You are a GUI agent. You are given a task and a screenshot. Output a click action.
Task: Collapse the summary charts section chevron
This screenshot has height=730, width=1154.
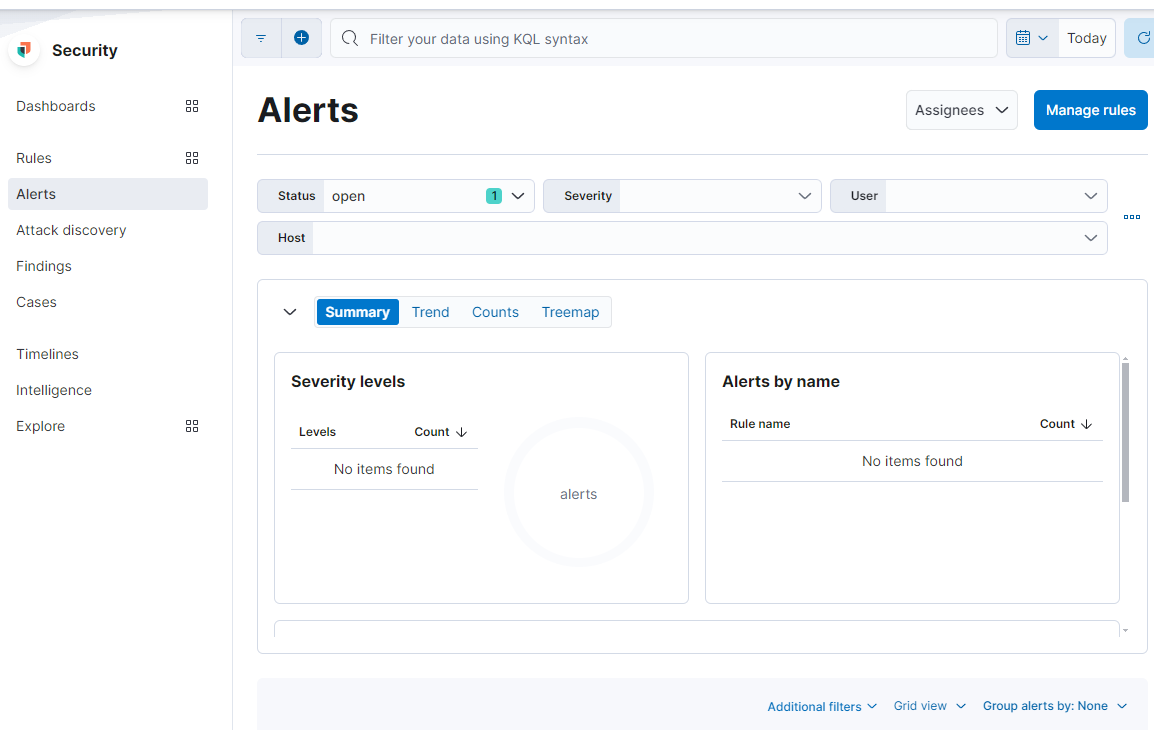[x=290, y=311]
